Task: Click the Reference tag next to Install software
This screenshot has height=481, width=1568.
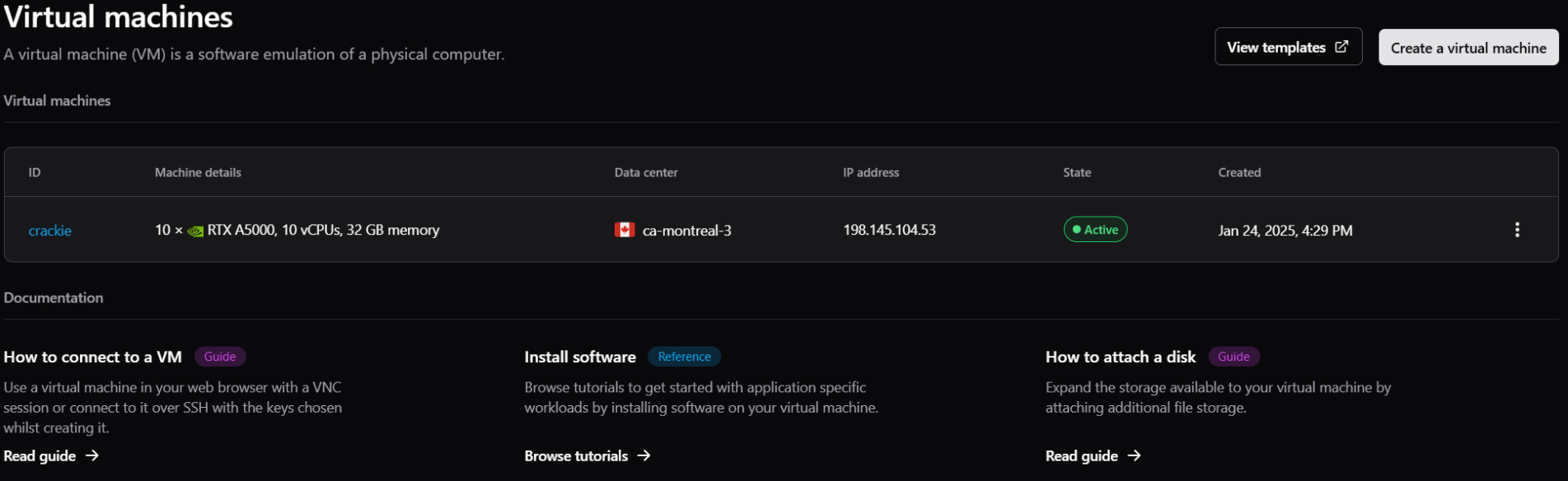Action: tap(684, 357)
